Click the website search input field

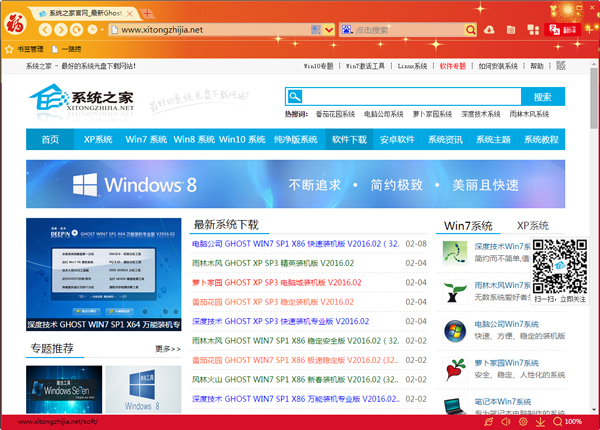coord(410,97)
